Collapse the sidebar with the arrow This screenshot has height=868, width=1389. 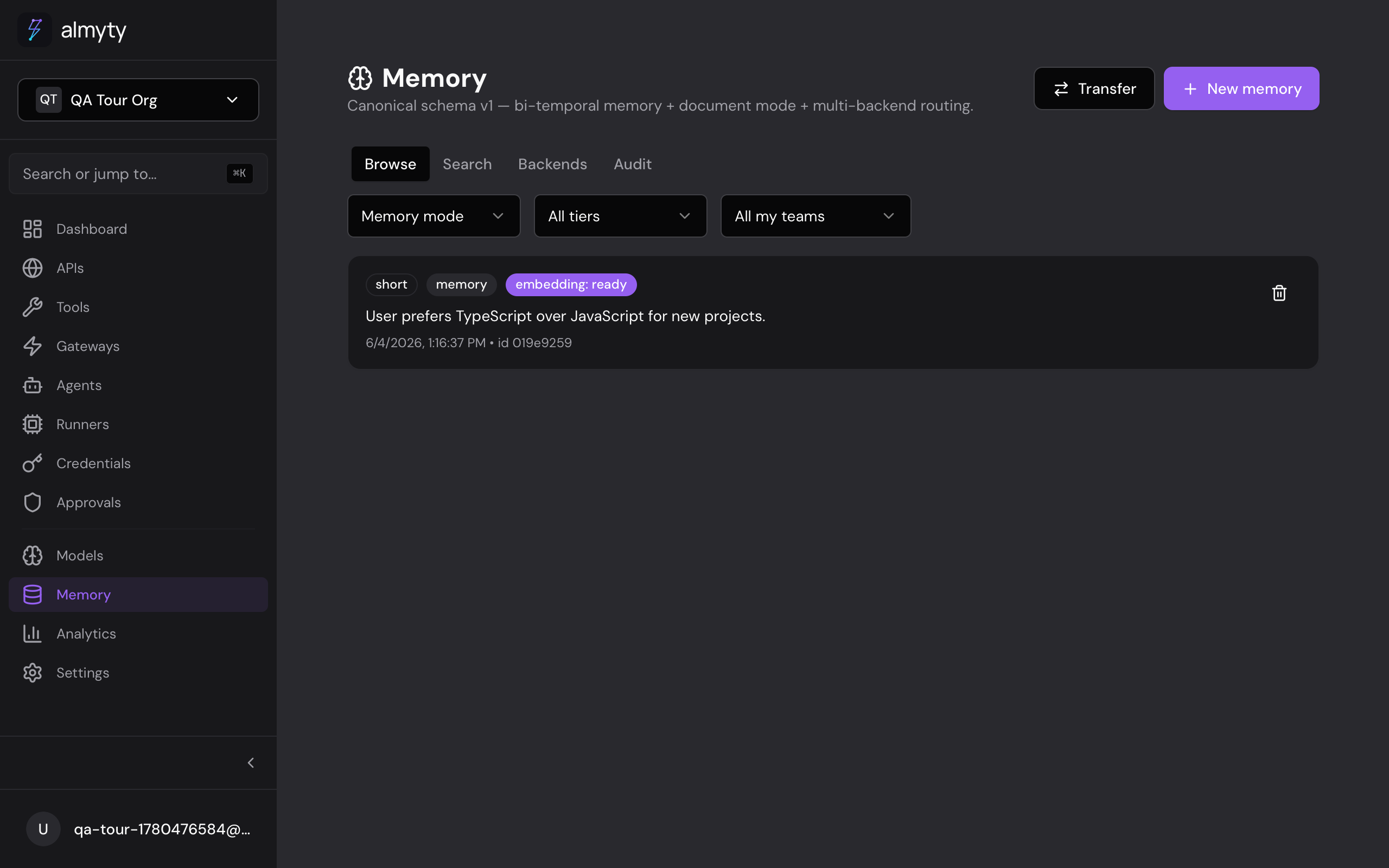[x=251, y=763]
